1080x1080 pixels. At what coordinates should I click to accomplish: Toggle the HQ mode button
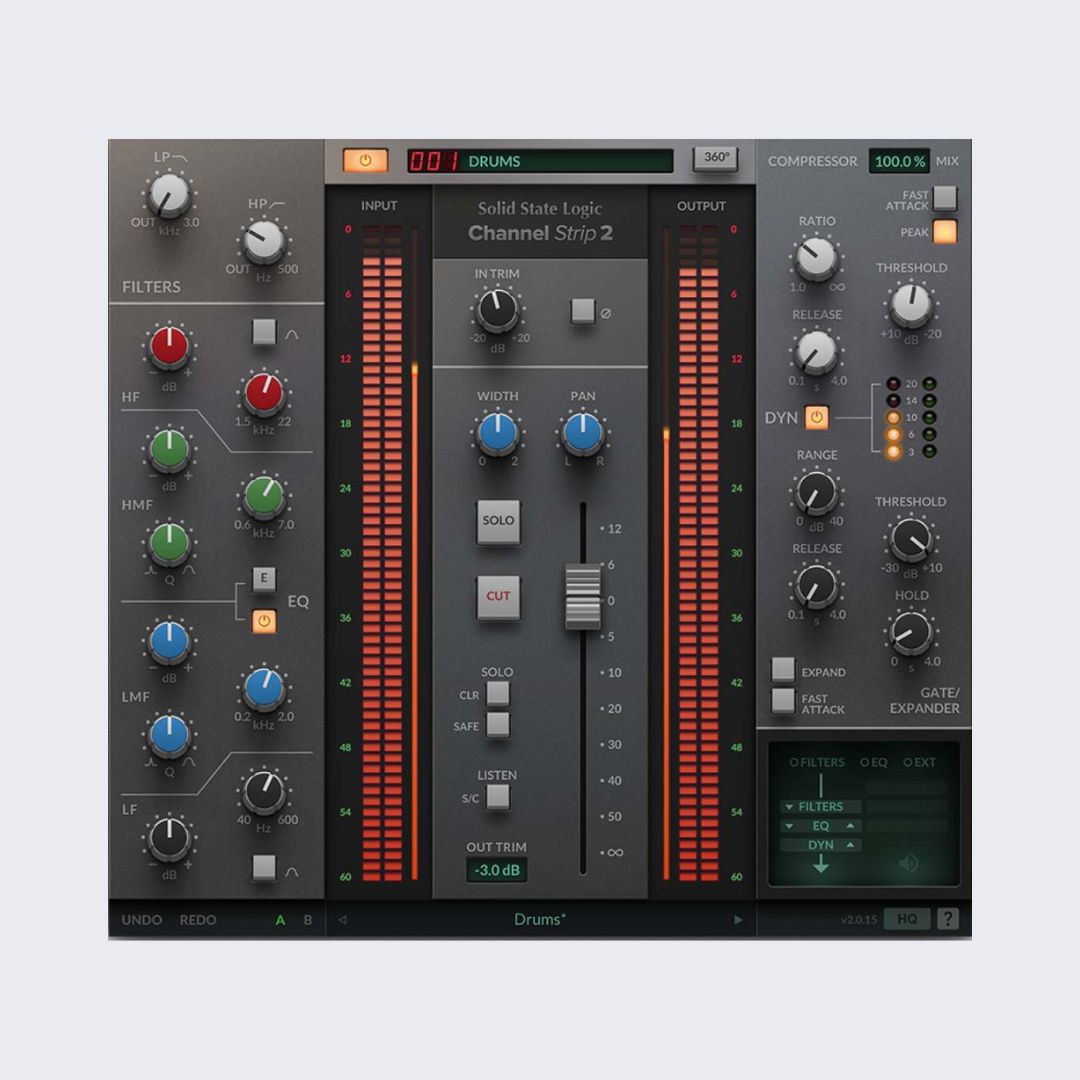click(907, 919)
